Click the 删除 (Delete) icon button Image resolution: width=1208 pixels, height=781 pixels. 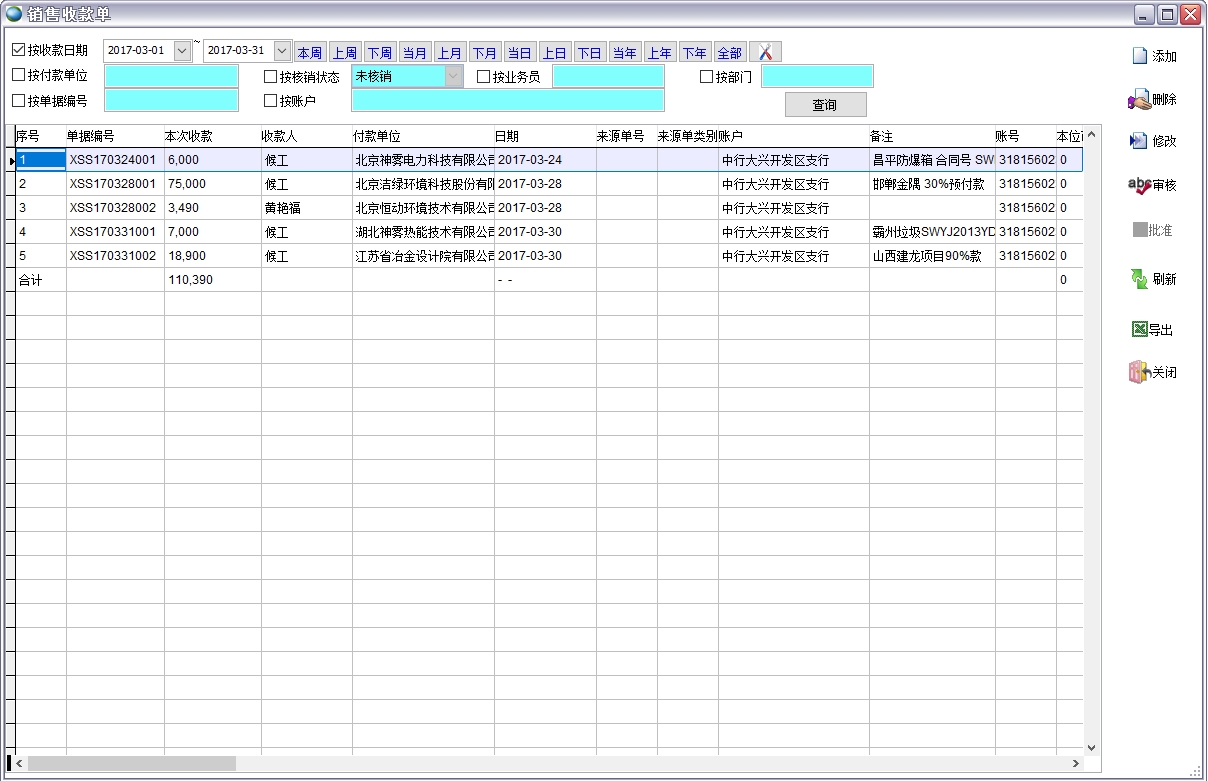tap(1139, 100)
